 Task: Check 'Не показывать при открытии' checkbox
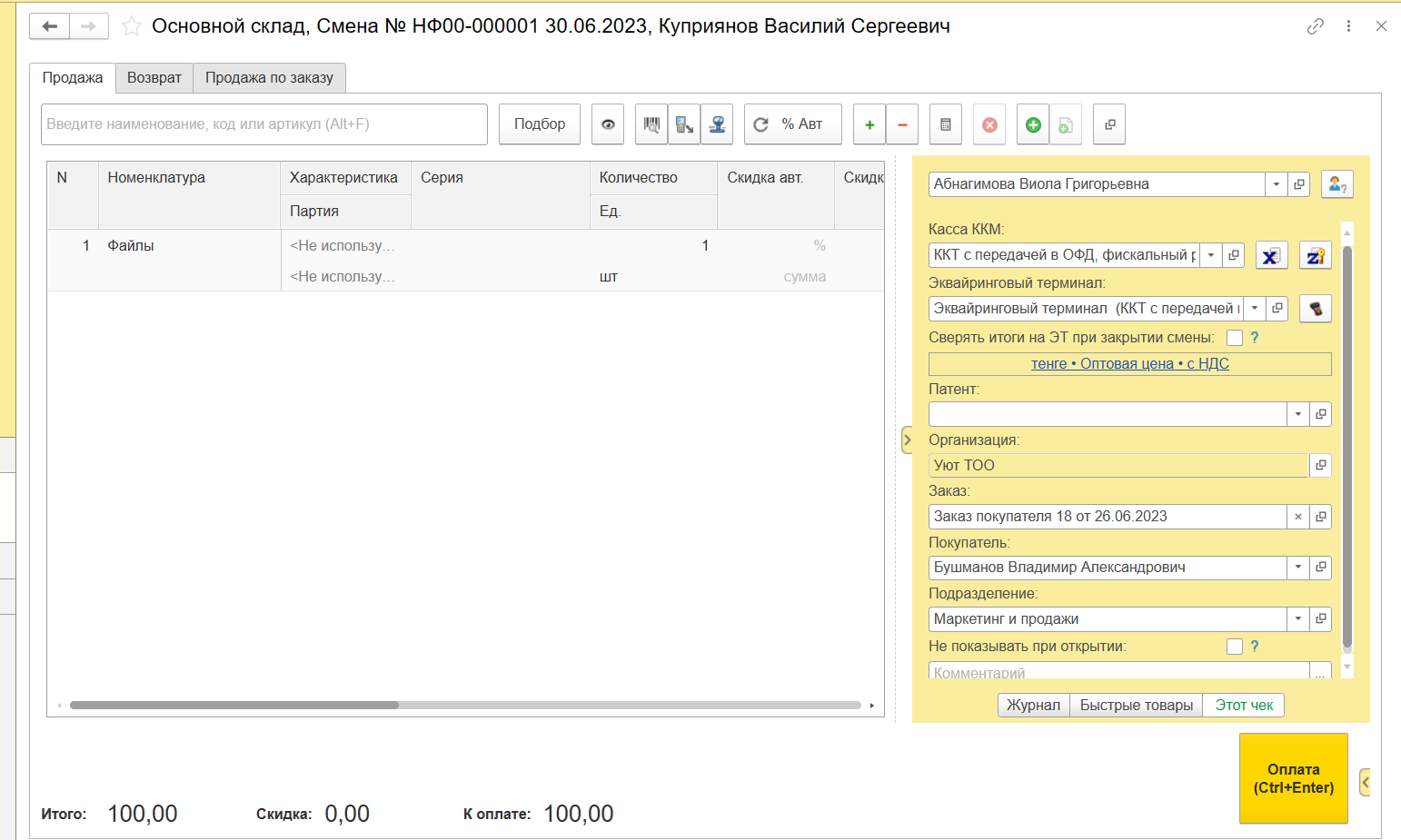(1235, 647)
